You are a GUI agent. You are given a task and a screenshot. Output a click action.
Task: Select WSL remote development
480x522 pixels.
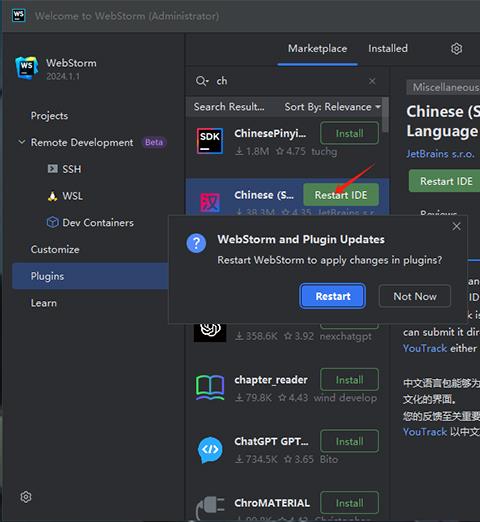72,196
